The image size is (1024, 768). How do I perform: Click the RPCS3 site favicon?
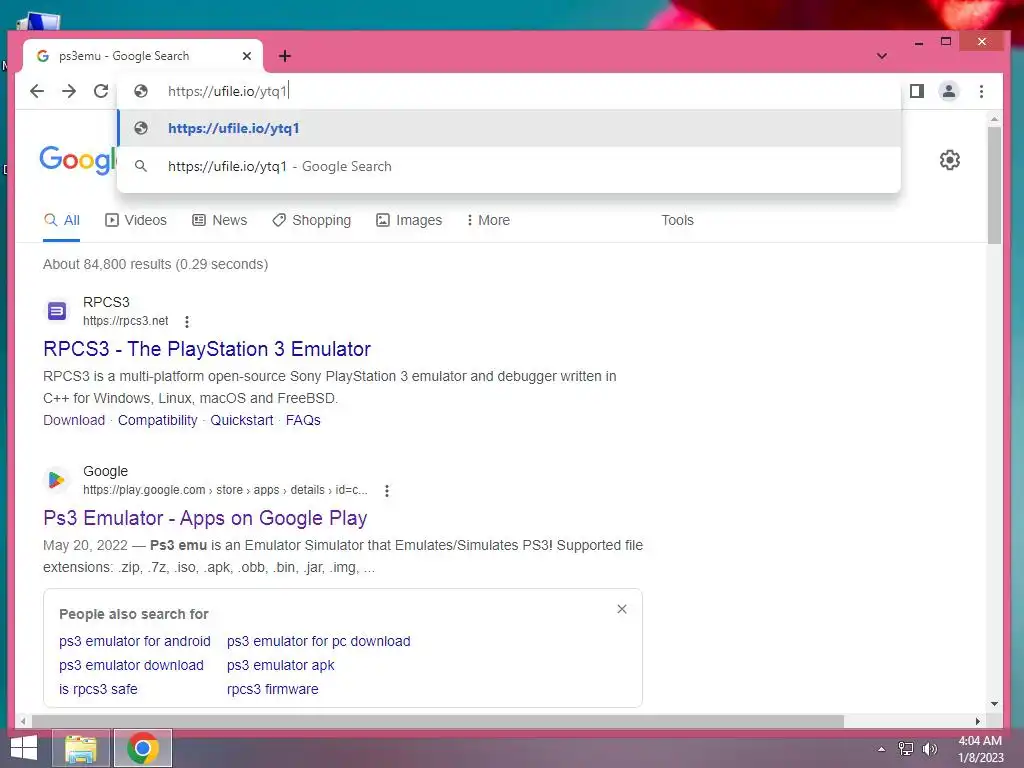tap(57, 311)
